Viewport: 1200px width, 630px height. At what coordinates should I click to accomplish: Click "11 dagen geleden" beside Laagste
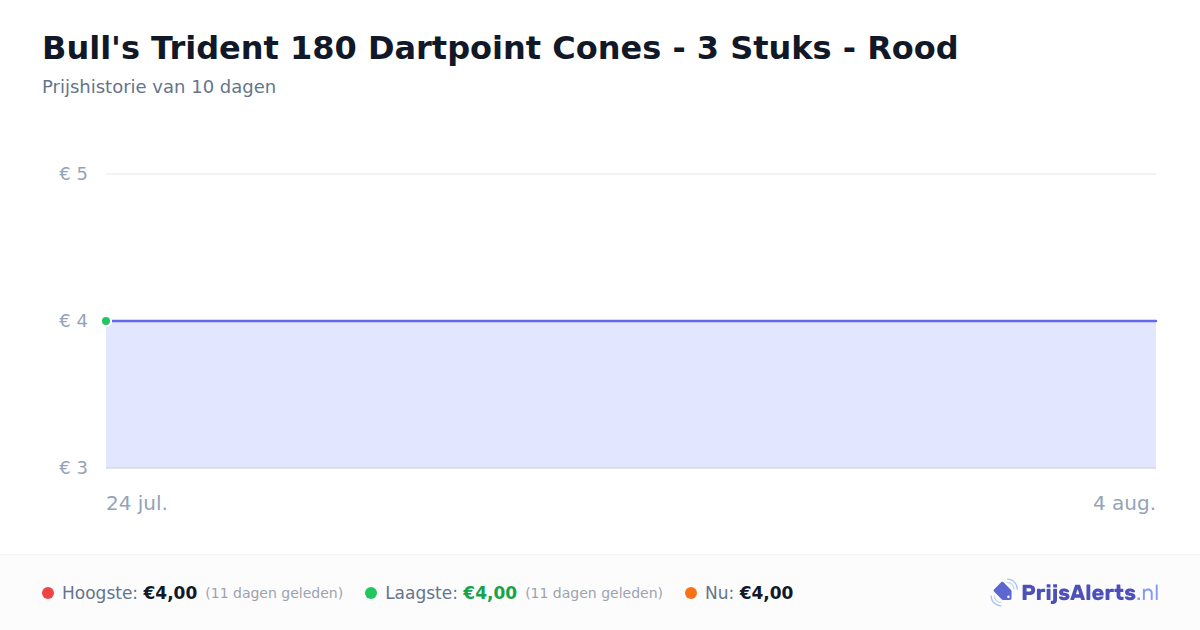[594, 593]
